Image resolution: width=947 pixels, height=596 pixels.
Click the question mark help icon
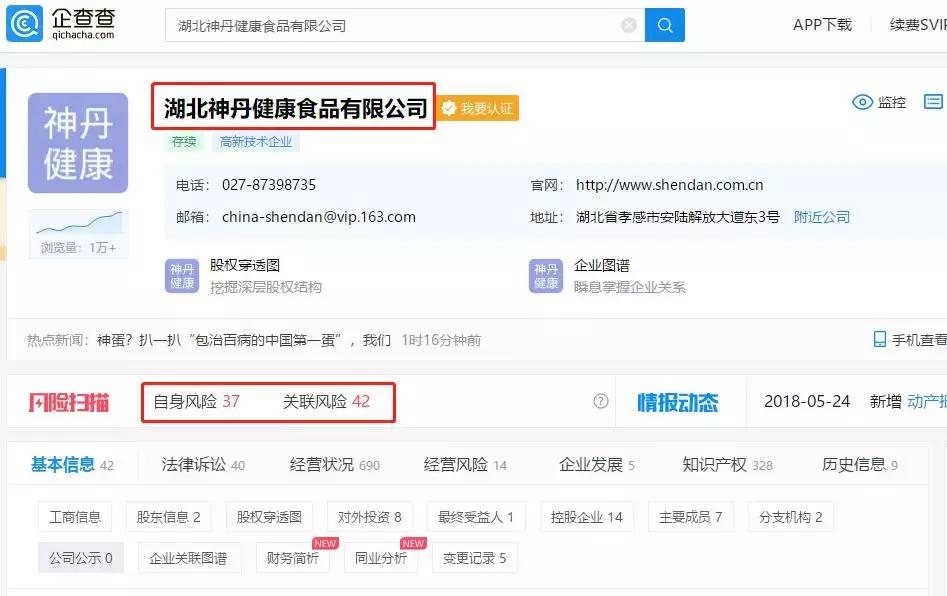(x=600, y=401)
